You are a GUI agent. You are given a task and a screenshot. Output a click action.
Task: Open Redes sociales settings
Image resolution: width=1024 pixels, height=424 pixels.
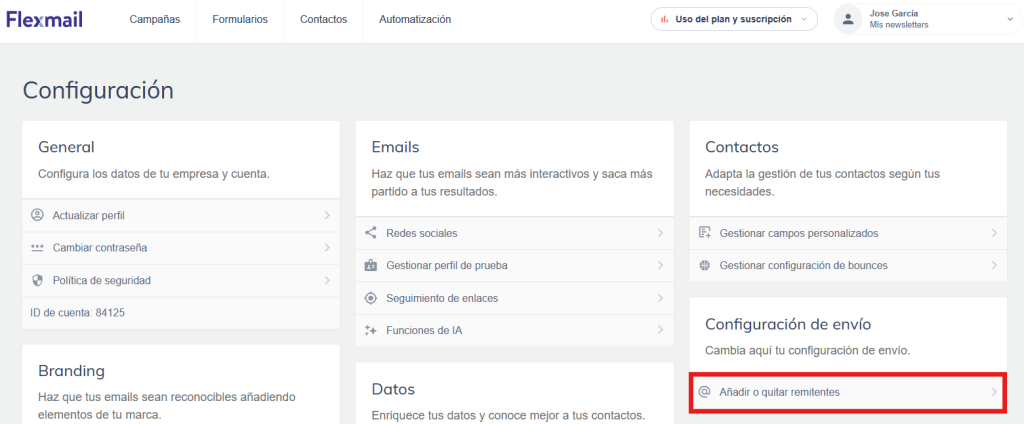(515, 233)
